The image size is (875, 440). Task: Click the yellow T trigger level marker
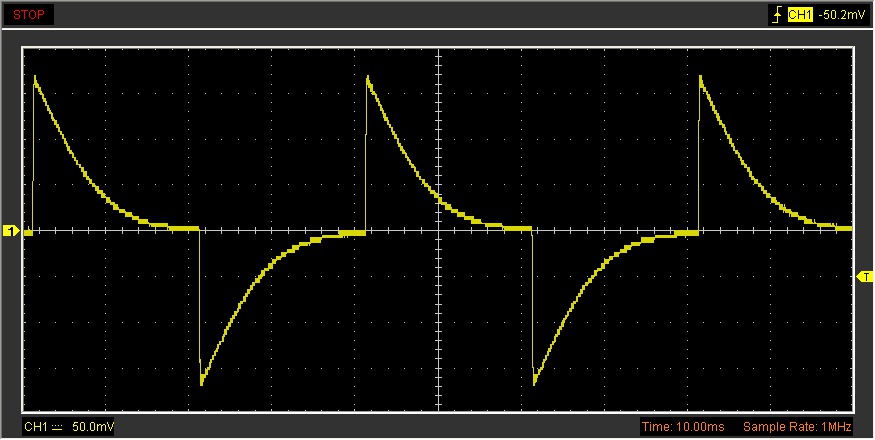[866, 276]
